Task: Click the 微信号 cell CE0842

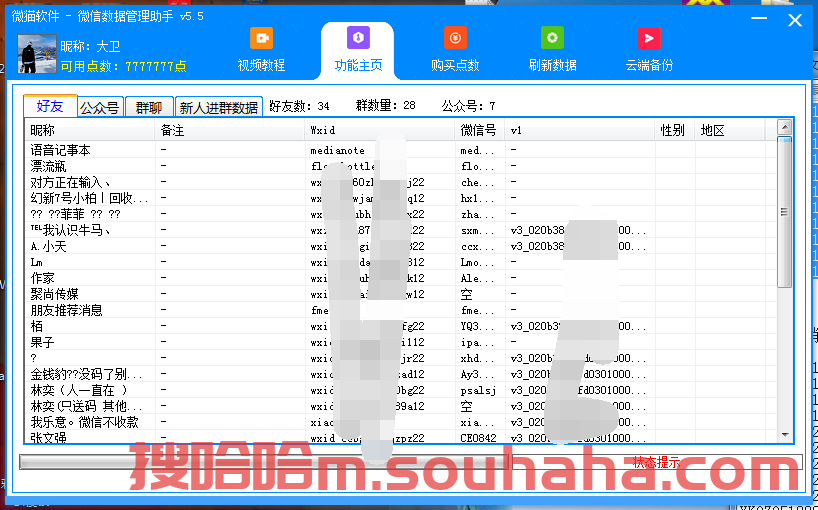Action: (x=478, y=438)
